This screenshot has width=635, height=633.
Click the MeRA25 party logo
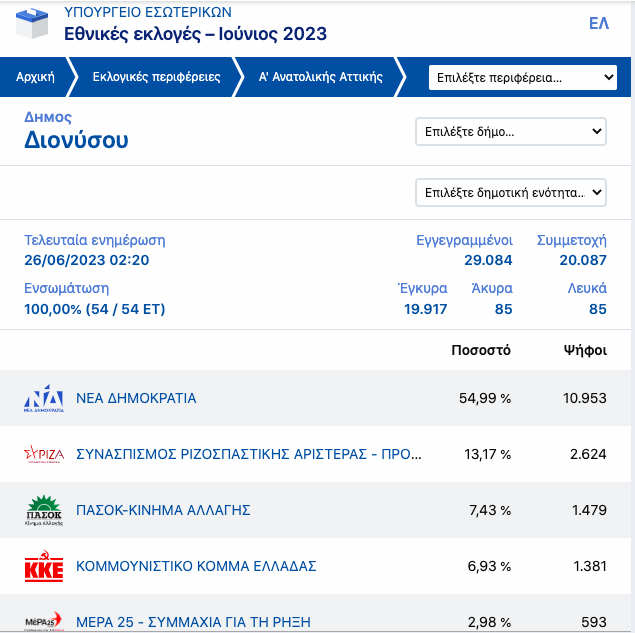pyautogui.click(x=44, y=622)
